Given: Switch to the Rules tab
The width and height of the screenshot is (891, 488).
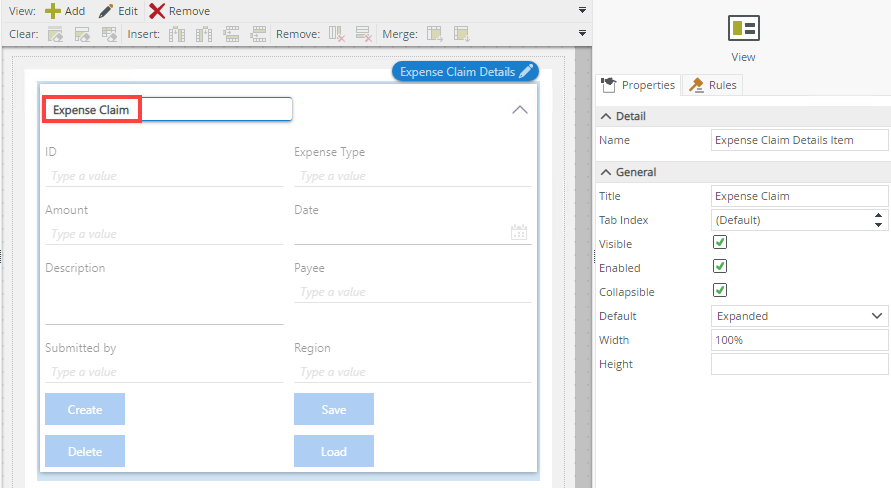Looking at the screenshot, I should coord(713,85).
